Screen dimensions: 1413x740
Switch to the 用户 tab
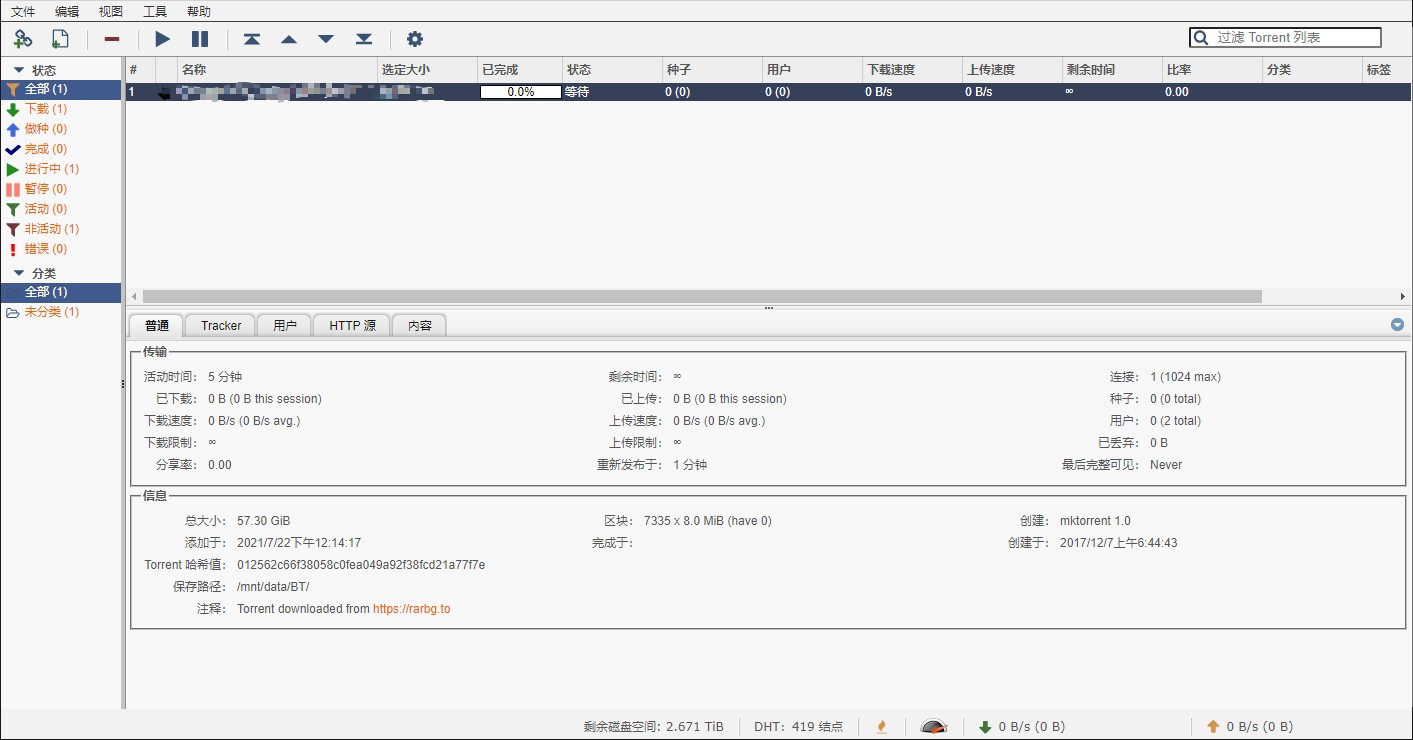click(x=285, y=325)
